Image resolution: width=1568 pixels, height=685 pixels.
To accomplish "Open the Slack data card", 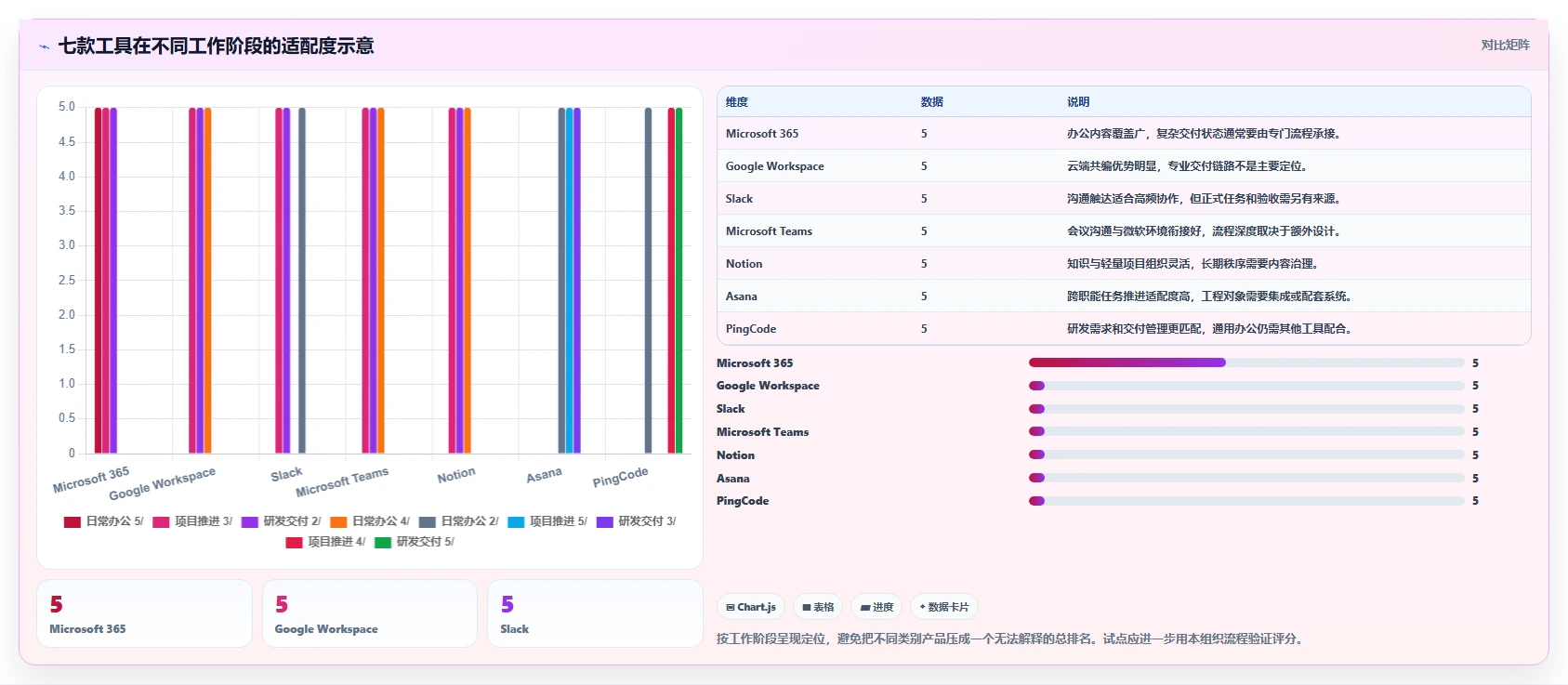I will click(595, 613).
